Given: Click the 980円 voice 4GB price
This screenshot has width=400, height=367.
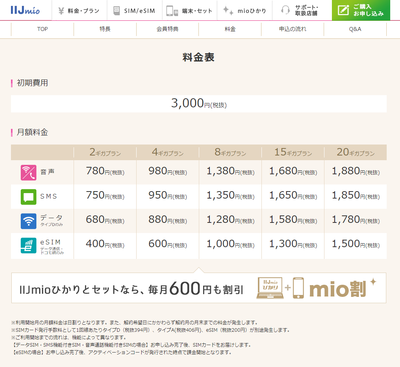Looking at the screenshot, I should pyautogui.click(x=168, y=171).
